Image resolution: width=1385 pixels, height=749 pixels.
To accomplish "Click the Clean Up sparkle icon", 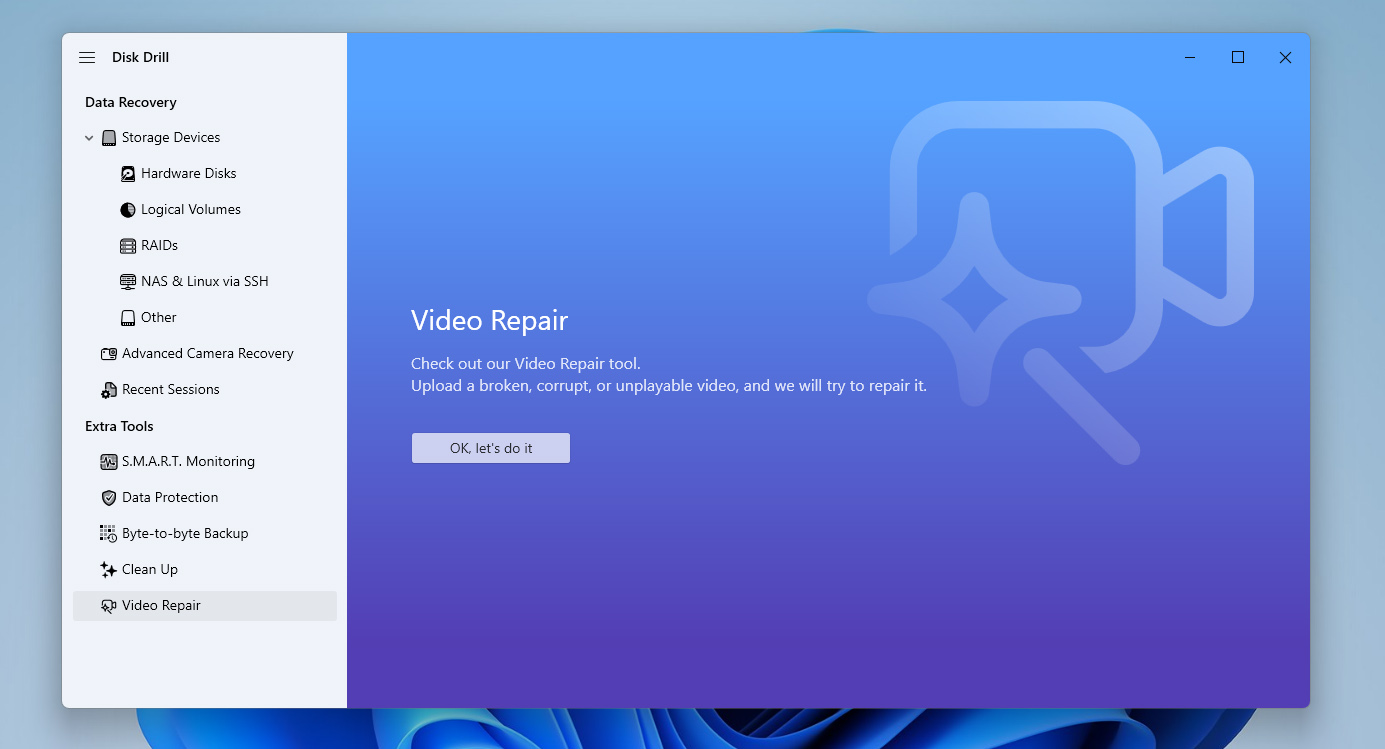I will (x=108, y=569).
